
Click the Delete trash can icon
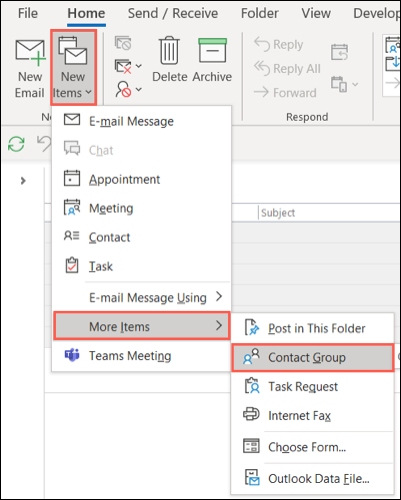(169, 51)
